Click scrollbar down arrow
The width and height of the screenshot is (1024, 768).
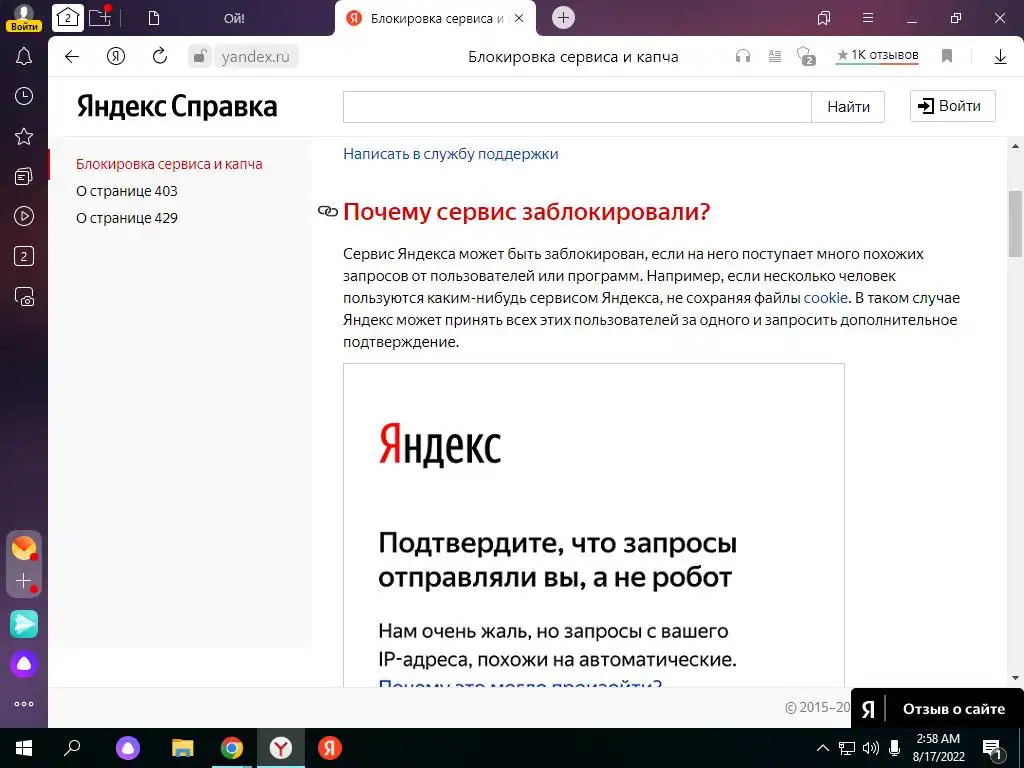tap(1016, 679)
